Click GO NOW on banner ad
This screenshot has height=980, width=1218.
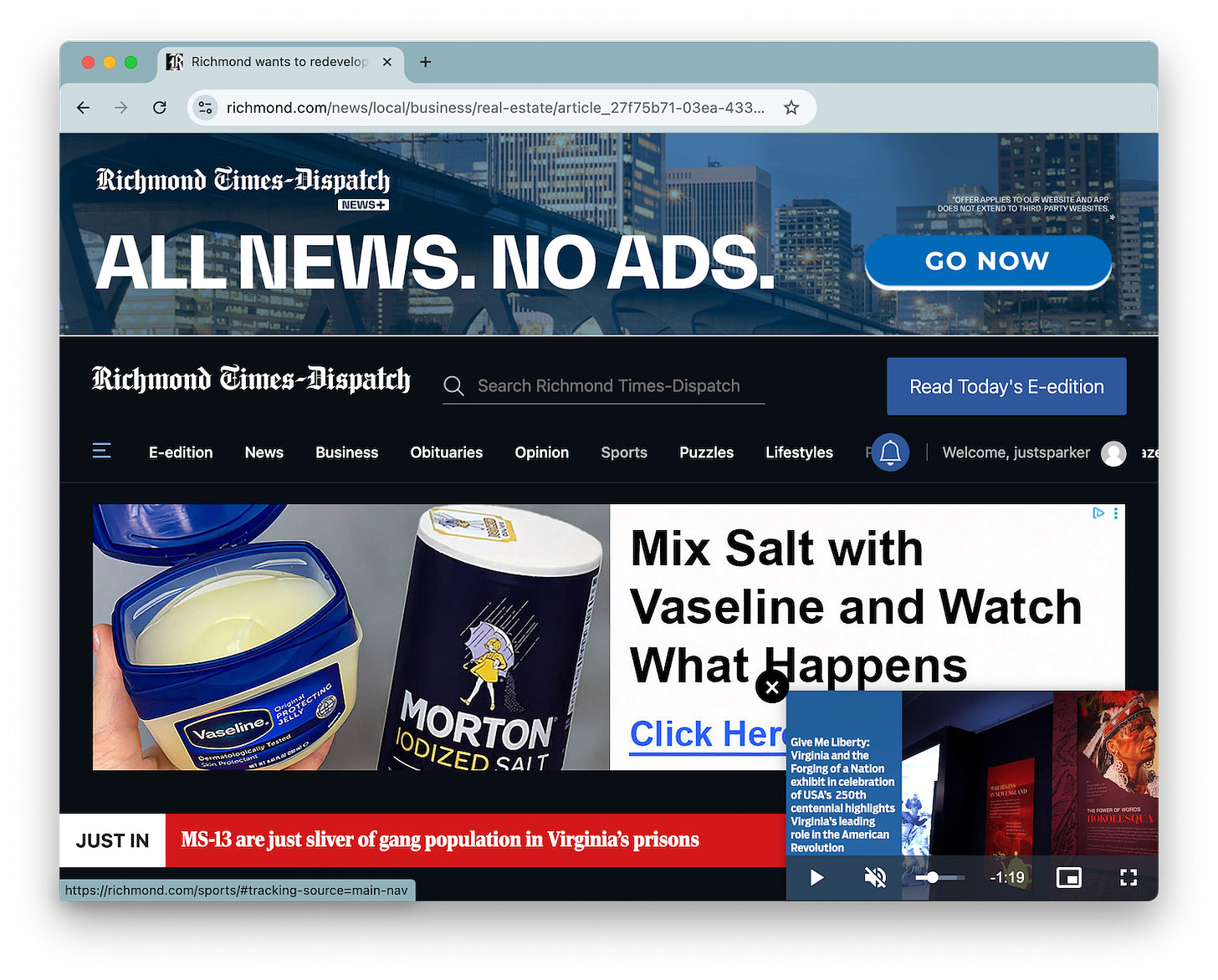pyautogui.click(x=988, y=261)
